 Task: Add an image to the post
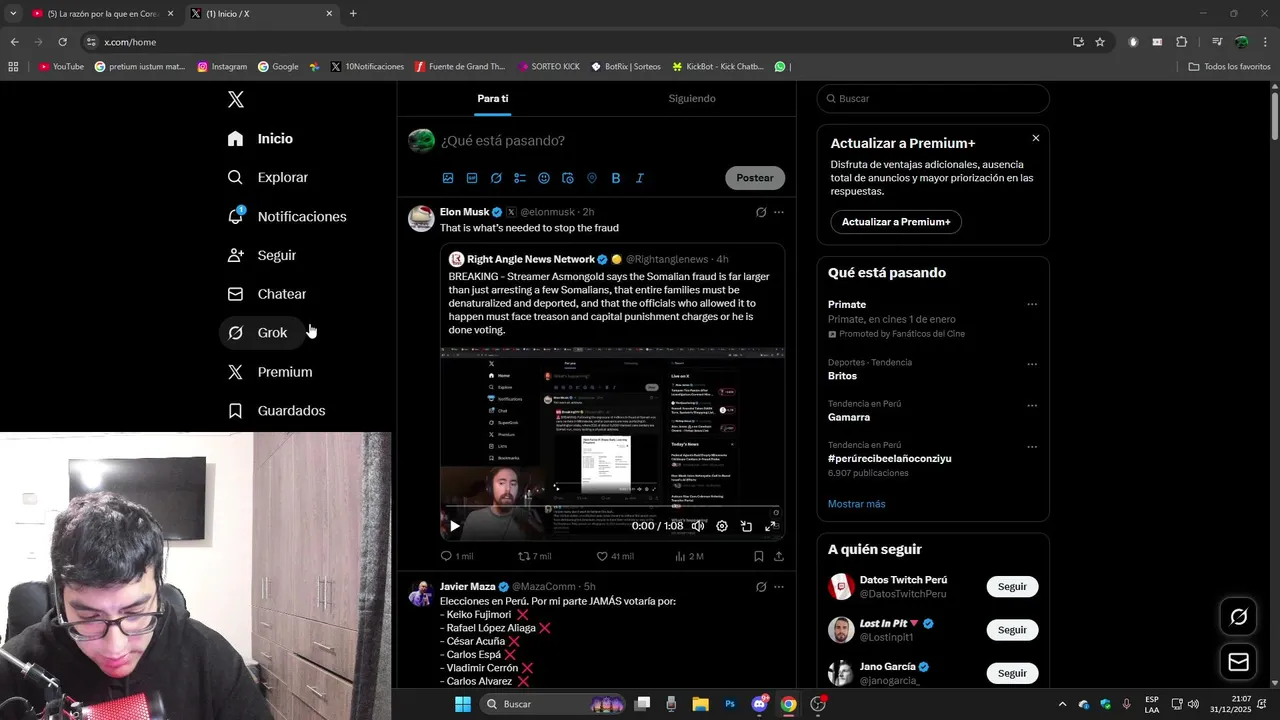coord(448,178)
